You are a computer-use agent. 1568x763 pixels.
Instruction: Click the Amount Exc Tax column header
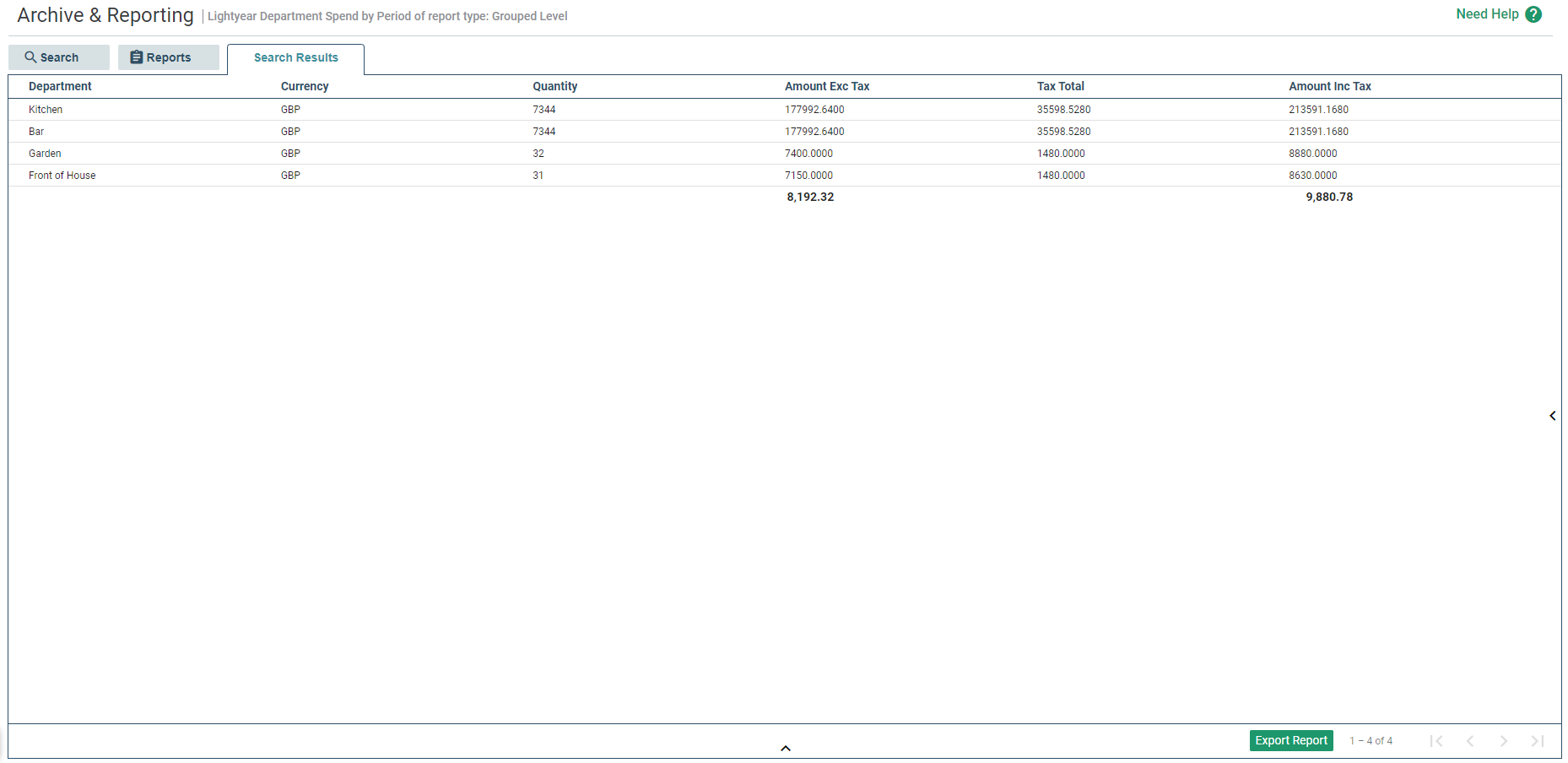coord(827,86)
